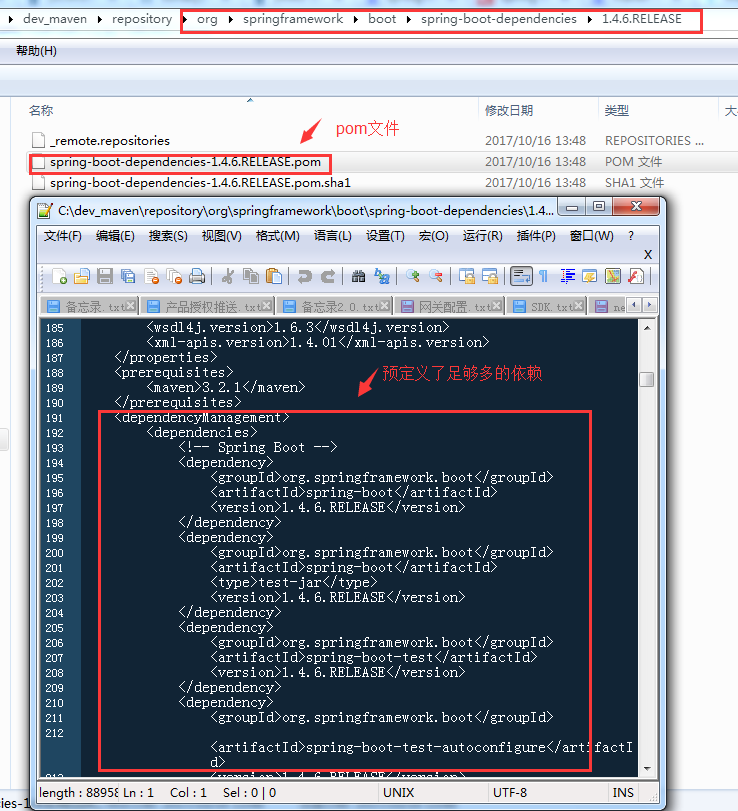
Task: Open the 语言(L) menu
Action: [x=333, y=236]
